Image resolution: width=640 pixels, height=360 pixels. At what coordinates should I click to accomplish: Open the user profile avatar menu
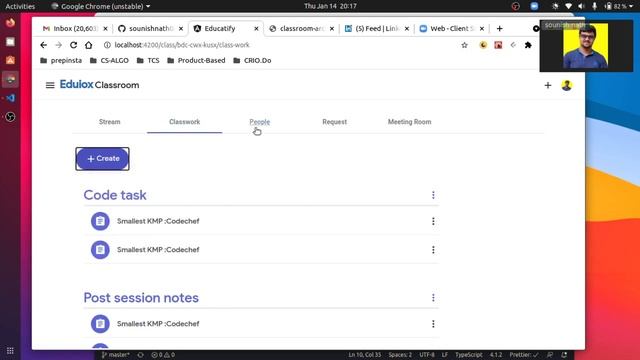567,85
